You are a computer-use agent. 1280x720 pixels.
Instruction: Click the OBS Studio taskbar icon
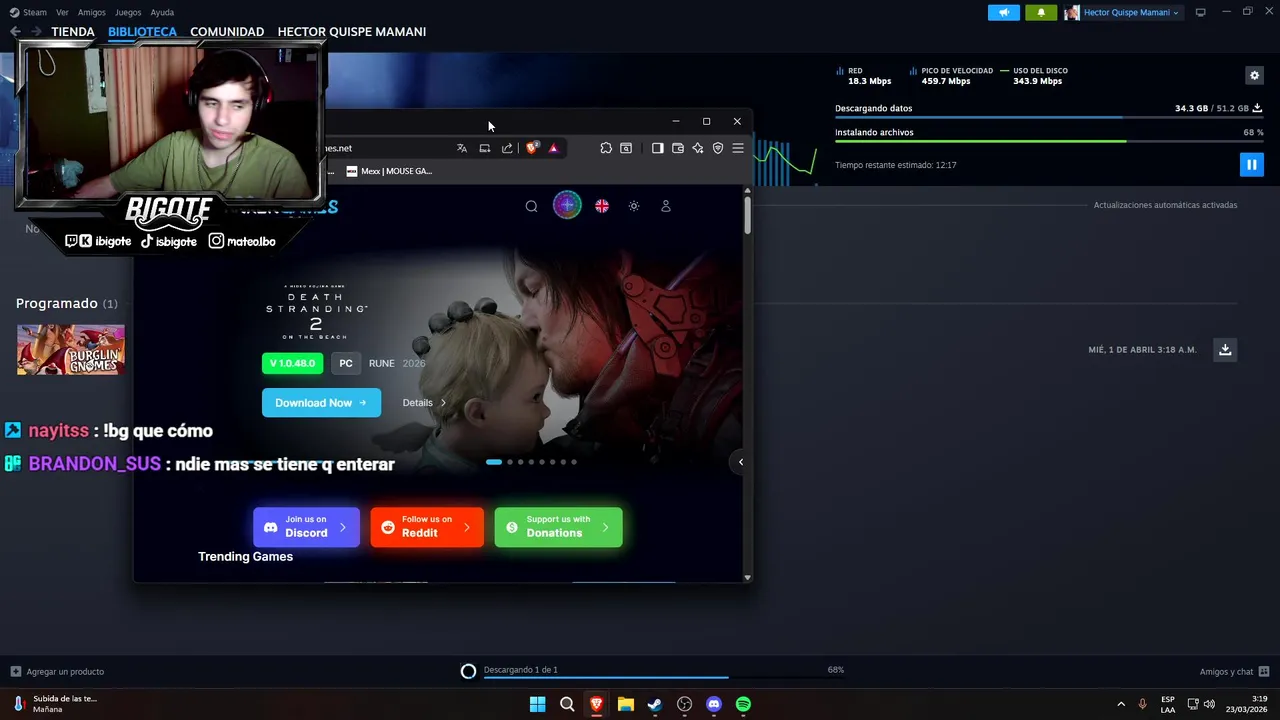click(684, 704)
